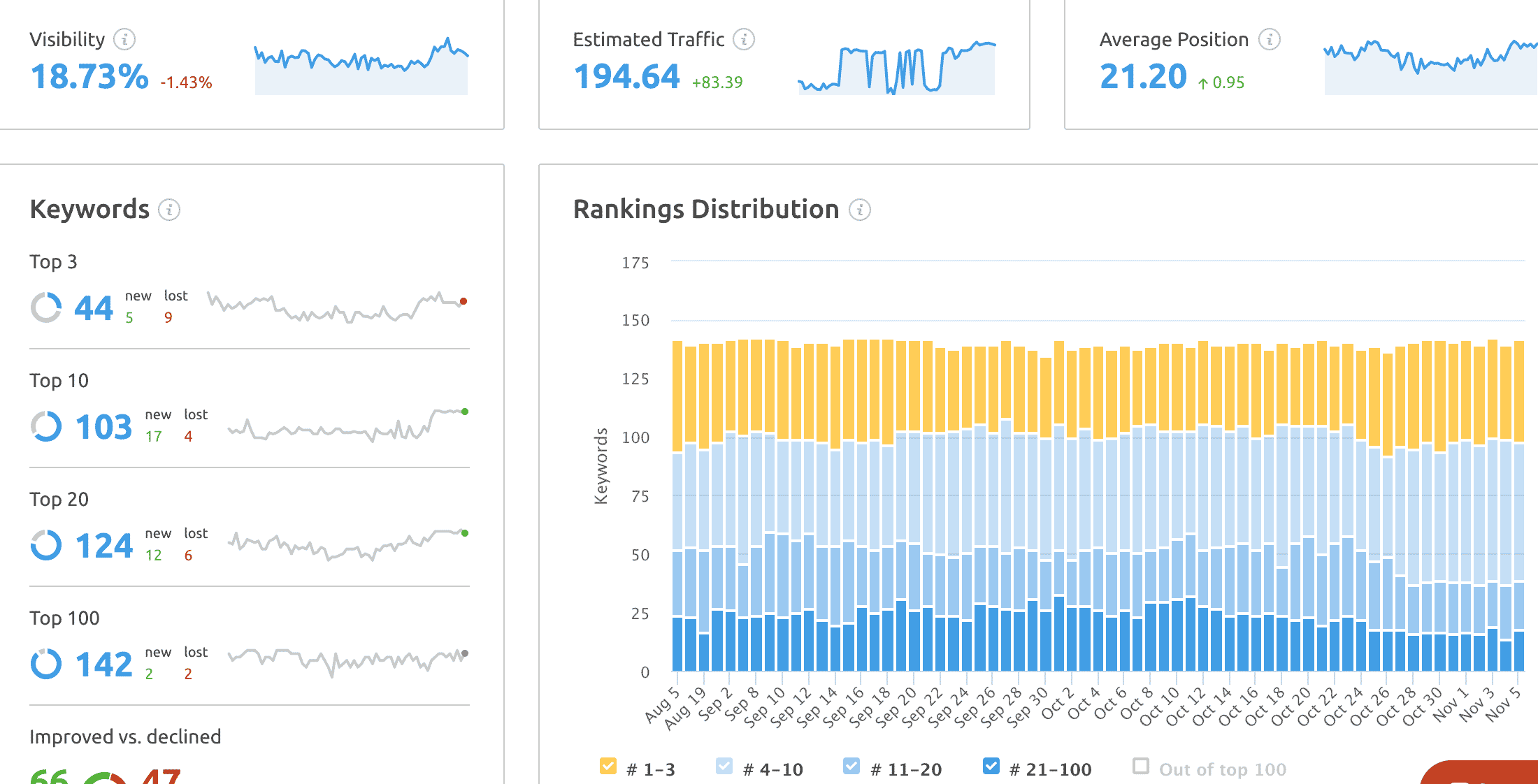Click the Visibility info icon
1538x784 pixels.
click(124, 39)
